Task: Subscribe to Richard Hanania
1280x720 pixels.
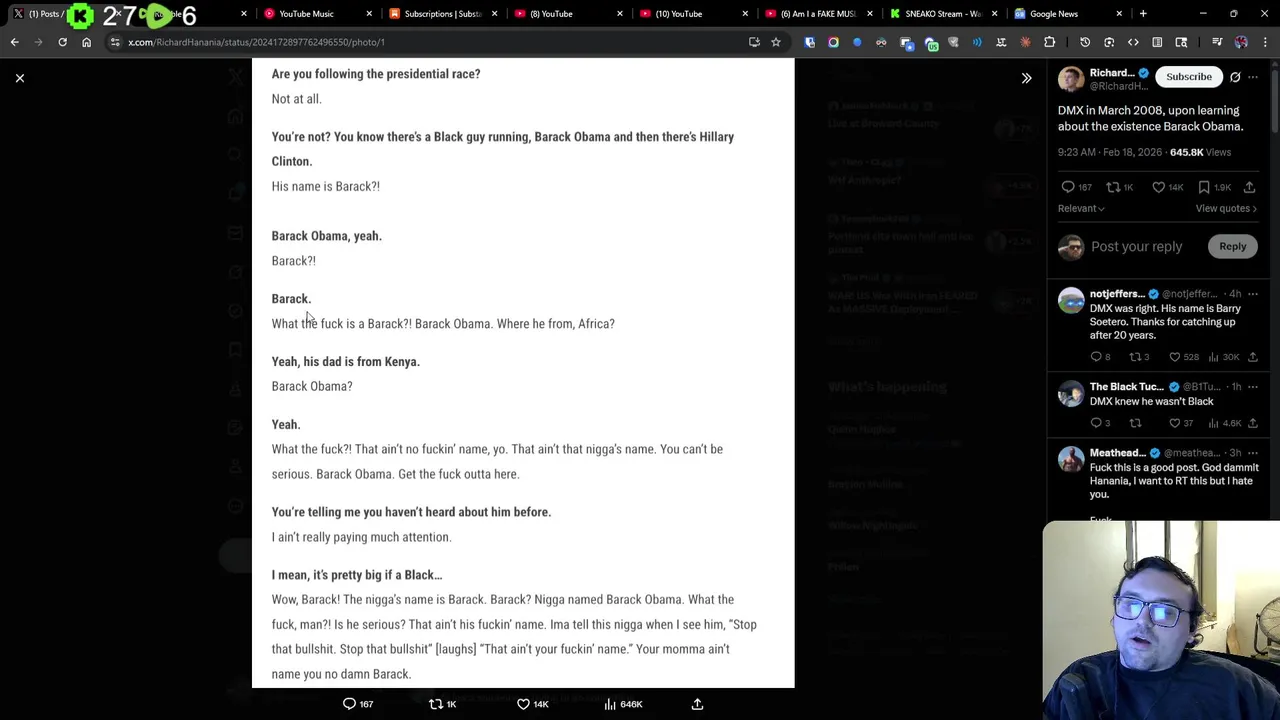Action: point(1188,77)
